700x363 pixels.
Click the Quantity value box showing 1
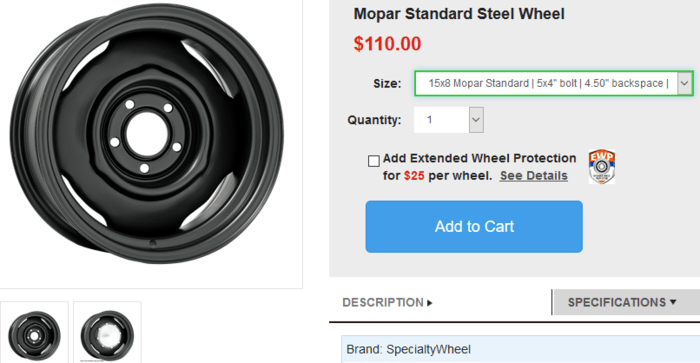(x=442, y=120)
